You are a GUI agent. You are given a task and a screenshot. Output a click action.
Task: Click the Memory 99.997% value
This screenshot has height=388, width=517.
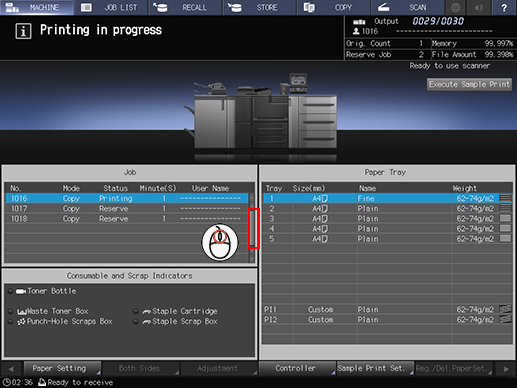(x=499, y=43)
